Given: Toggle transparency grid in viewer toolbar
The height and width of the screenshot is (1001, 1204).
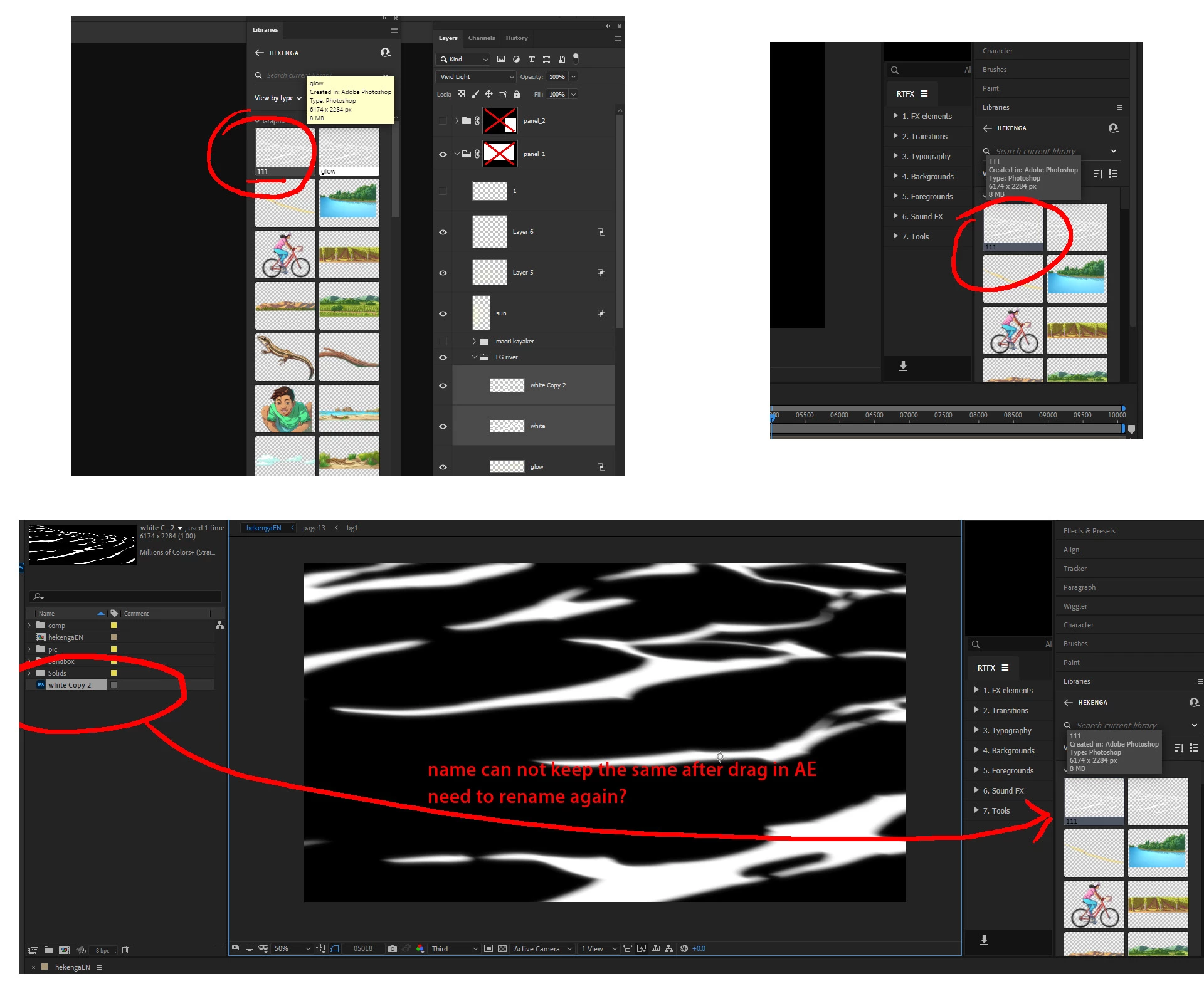Looking at the screenshot, I should pyautogui.click(x=502, y=949).
